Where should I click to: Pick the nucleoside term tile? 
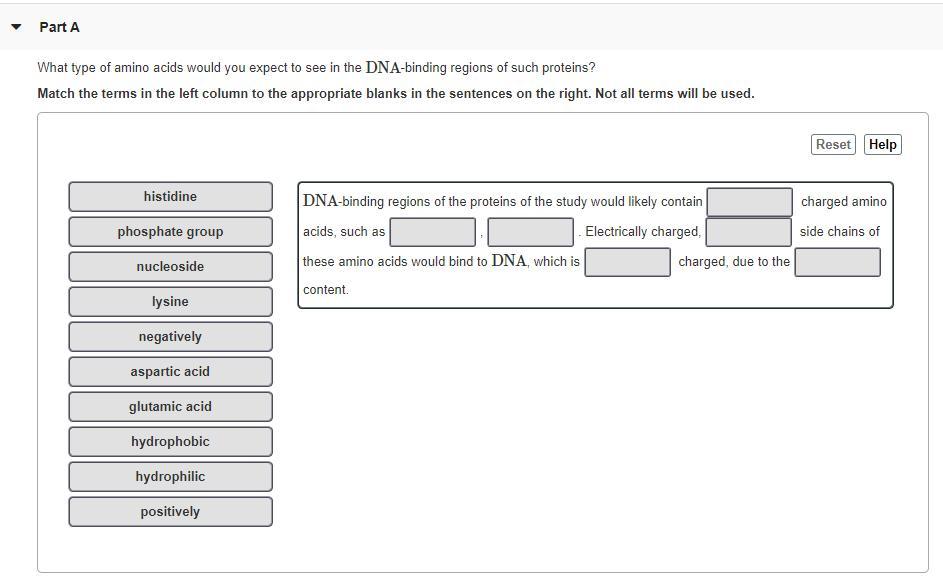pyautogui.click(x=170, y=267)
